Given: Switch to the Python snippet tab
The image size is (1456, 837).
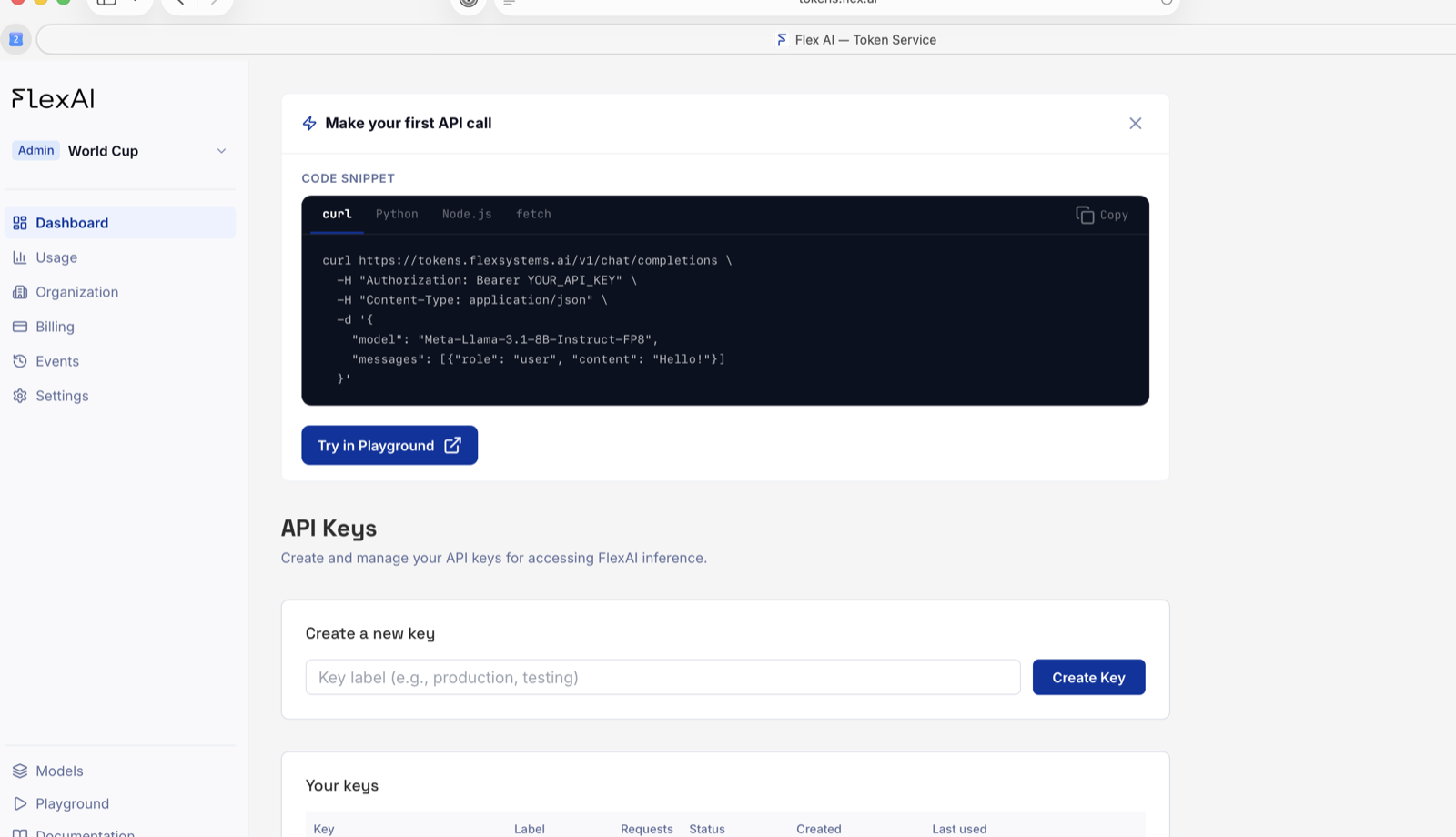Looking at the screenshot, I should [397, 214].
